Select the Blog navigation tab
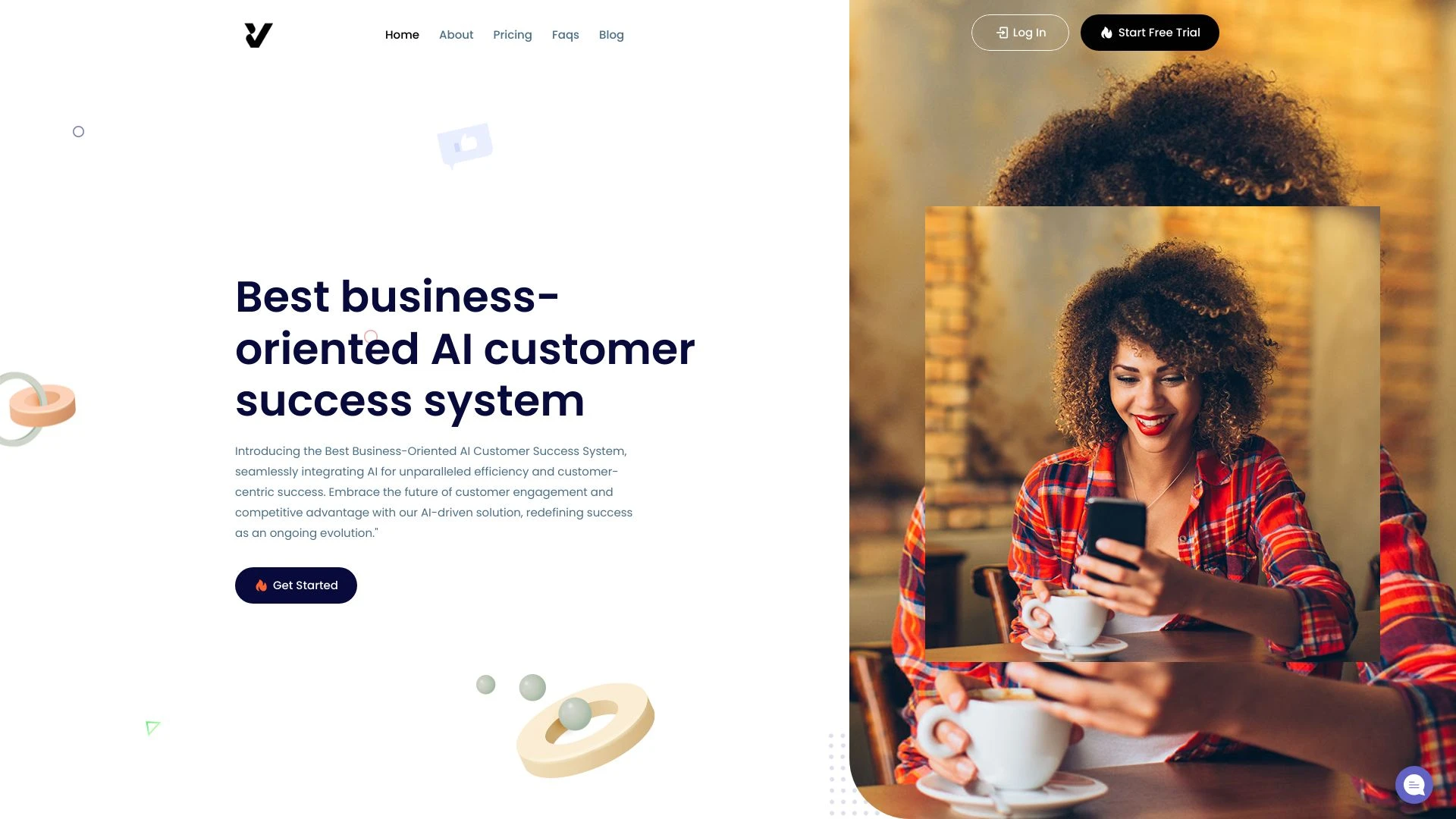The height and width of the screenshot is (819, 1456). (x=612, y=34)
